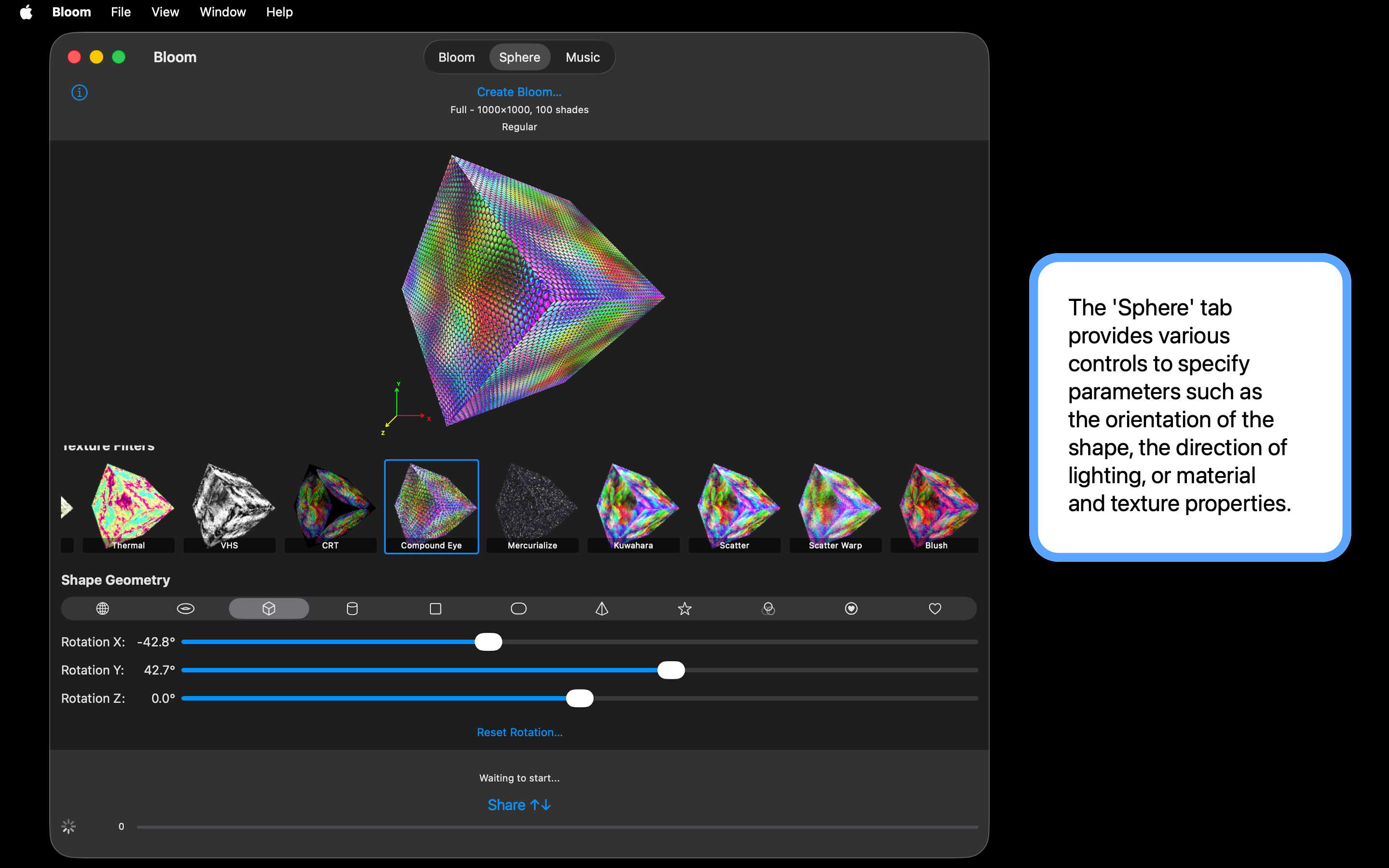
Task: Open the View menu
Action: pyautogui.click(x=165, y=12)
